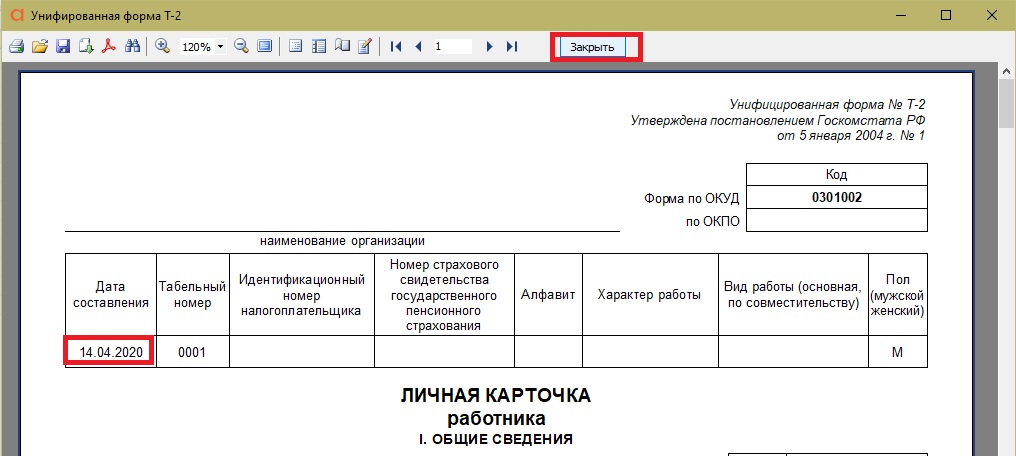Viewport: 1016px width, 456px height.
Task: Click the Унифицированная форма № Т-2 line
Action: coord(829,105)
